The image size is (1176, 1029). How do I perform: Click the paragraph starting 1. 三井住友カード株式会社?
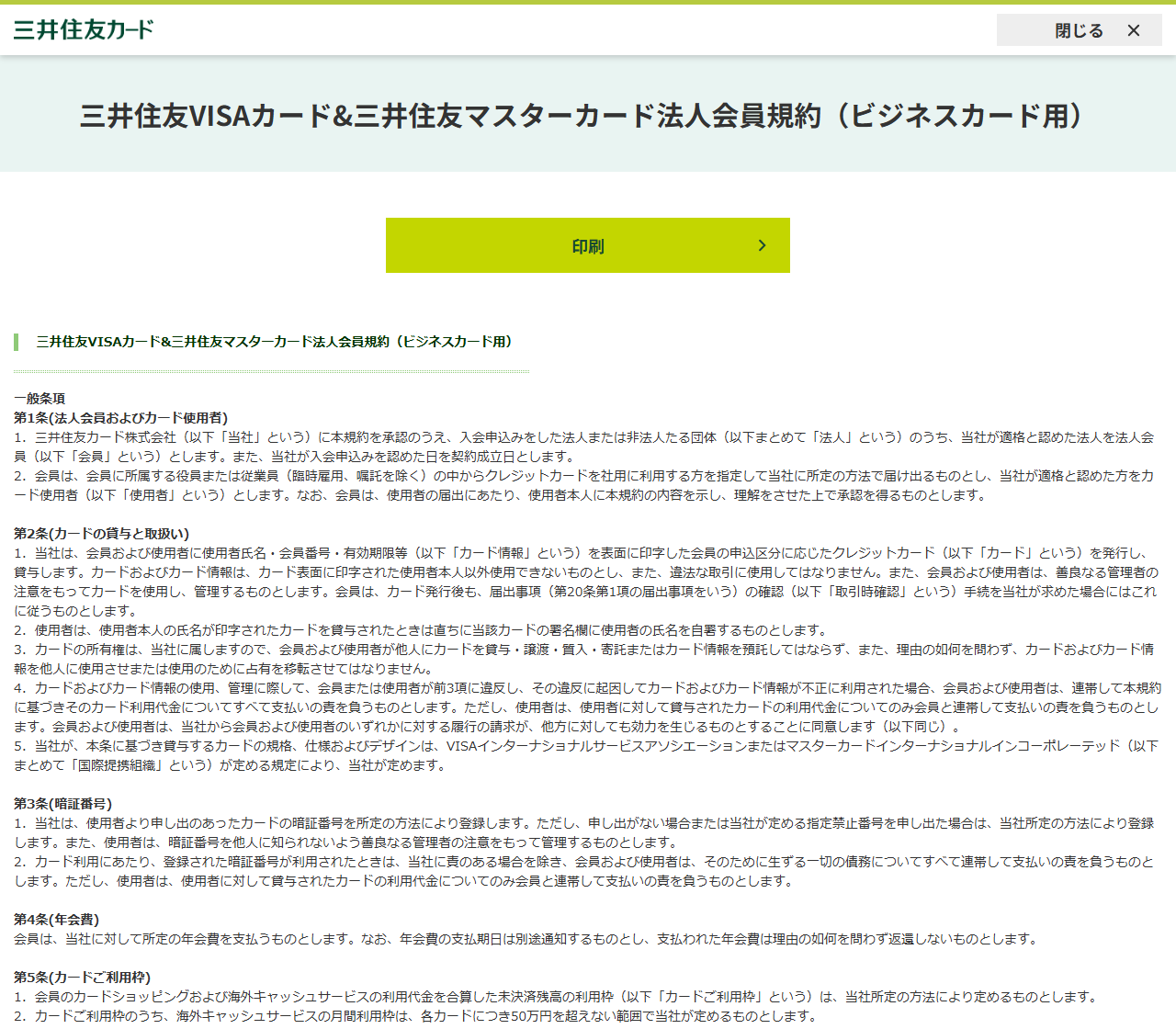pyautogui.click(x=584, y=447)
